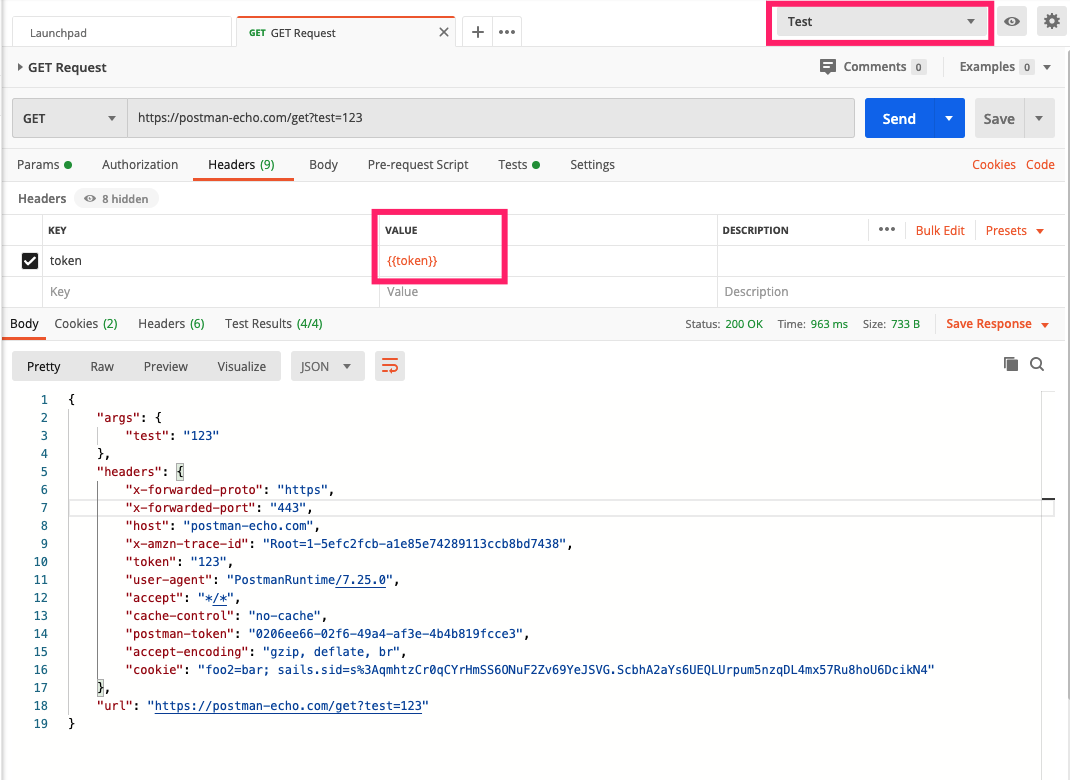This screenshot has height=780, width=1070.
Task: View the Test Results (4/4) tab
Action: click(274, 323)
